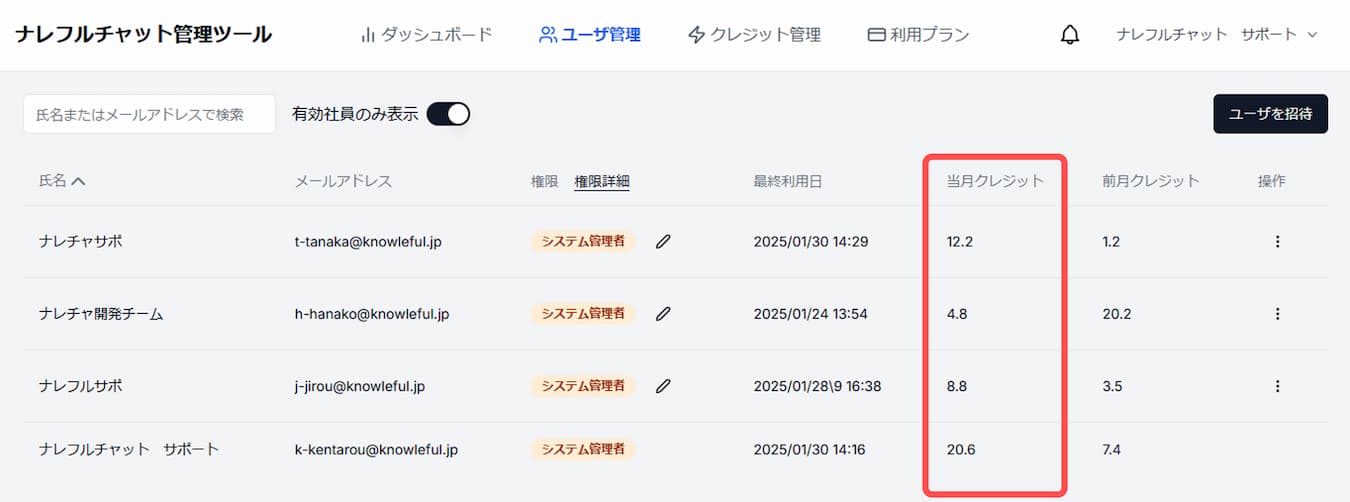Click the 権限詳細 link
Image resolution: width=1350 pixels, height=502 pixels.
(x=601, y=181)
